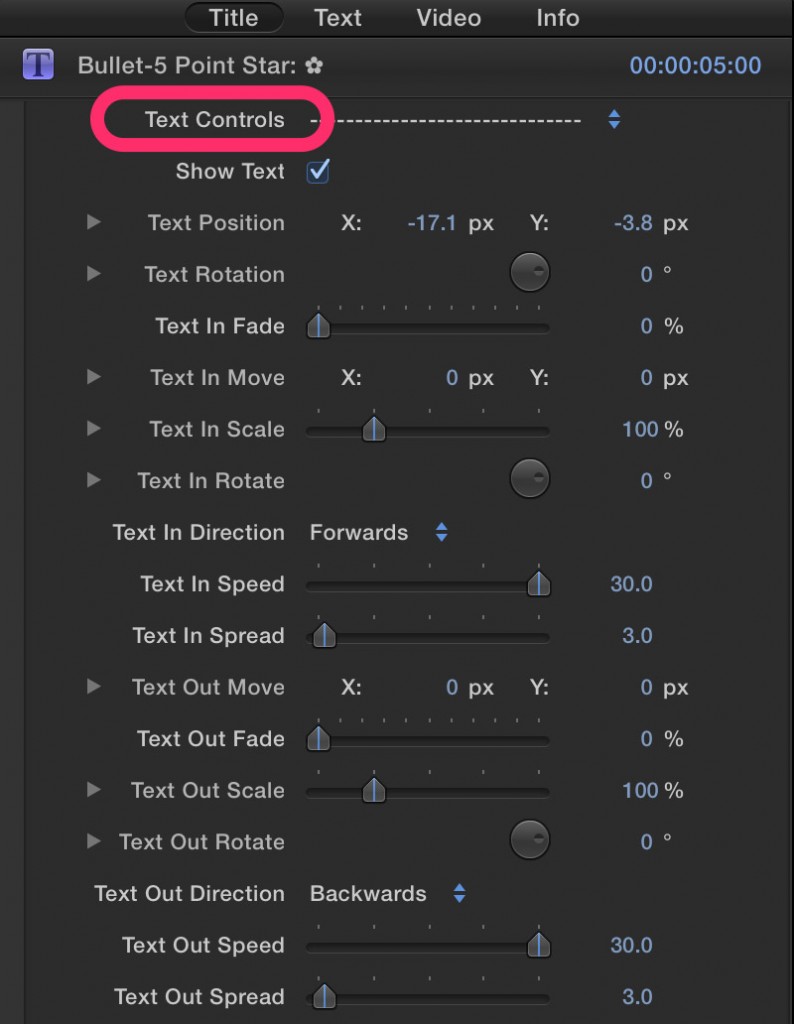Open the Text Out Direction Backwards dropdown
This screenshot has height=1024, width=794.
point(388,893)
